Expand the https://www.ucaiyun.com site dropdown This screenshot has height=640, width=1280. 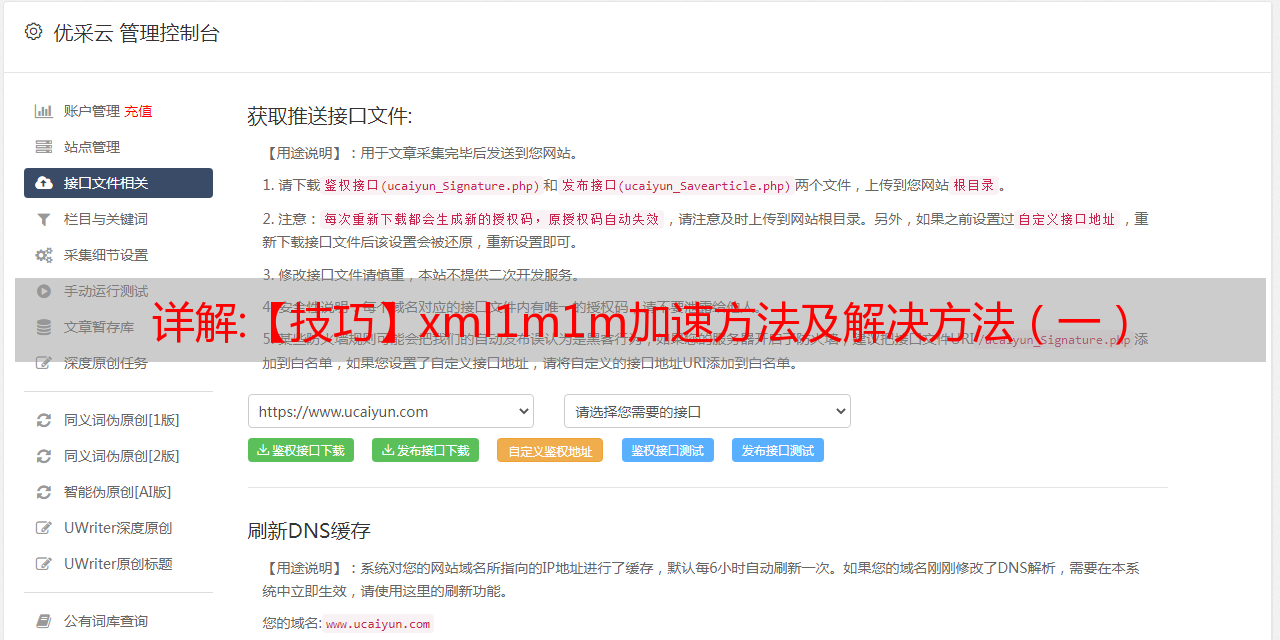[391, 411]
